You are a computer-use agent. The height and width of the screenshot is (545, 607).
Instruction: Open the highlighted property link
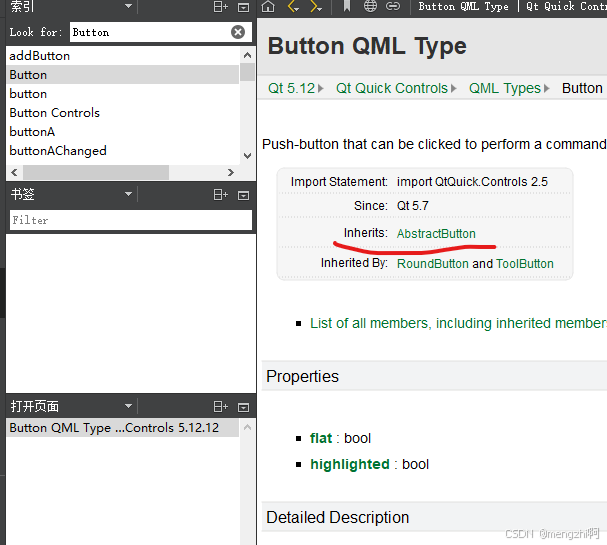(x=350, y=464)
